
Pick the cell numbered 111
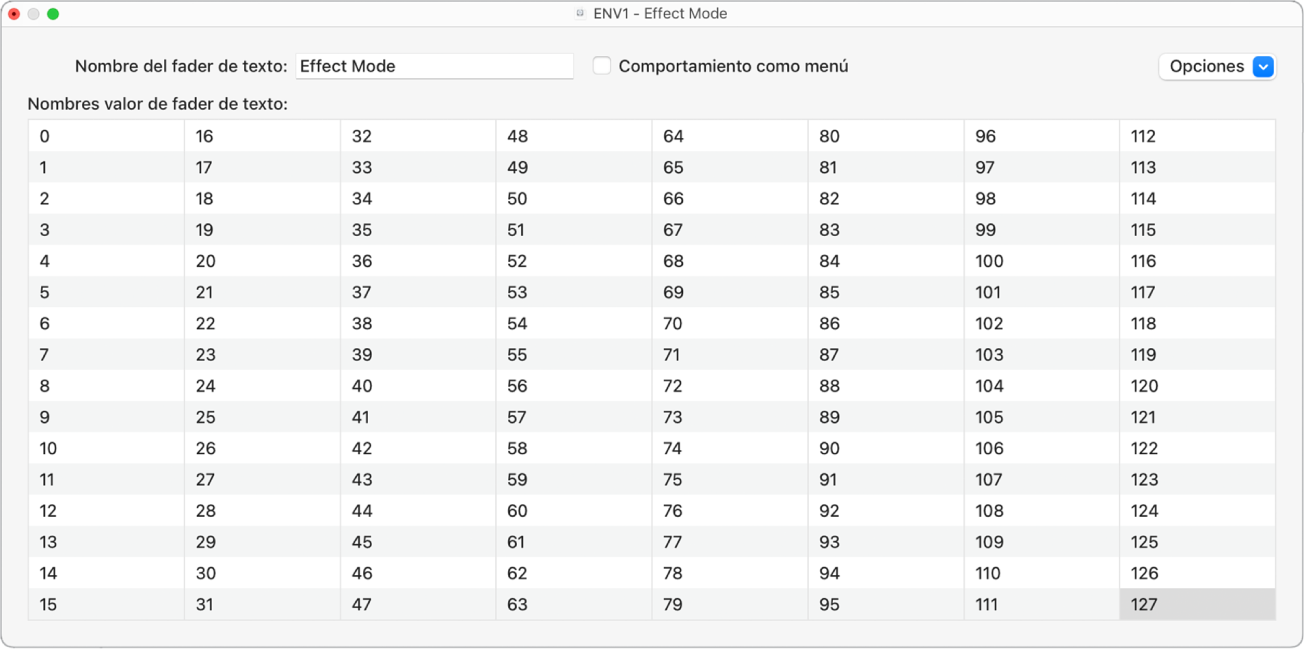(x=1041, y=604)
